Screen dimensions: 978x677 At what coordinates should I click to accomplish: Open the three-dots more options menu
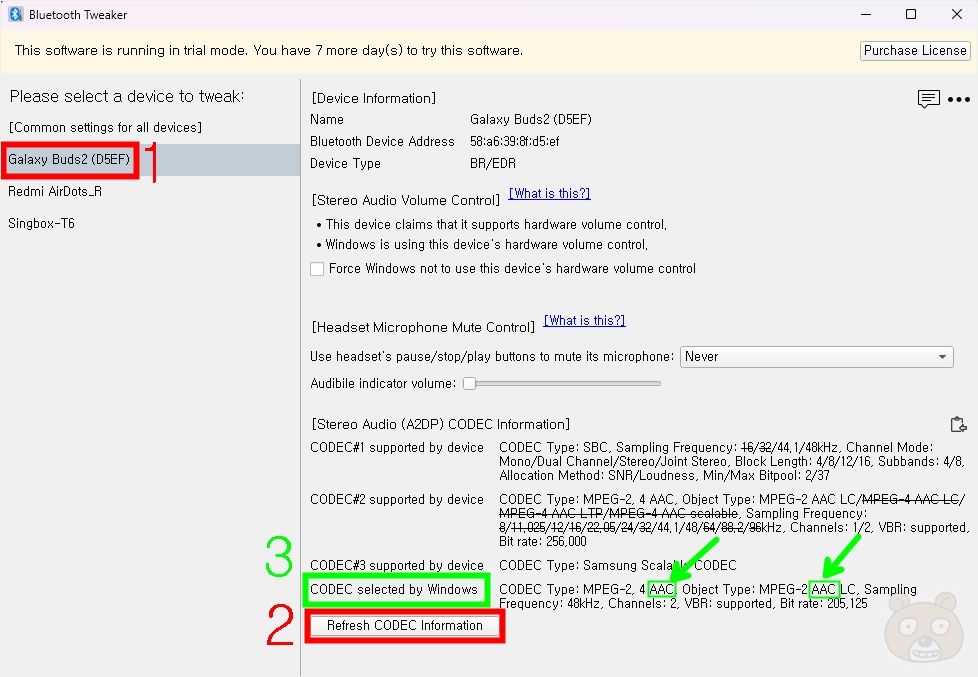click(x=959, y=99)
